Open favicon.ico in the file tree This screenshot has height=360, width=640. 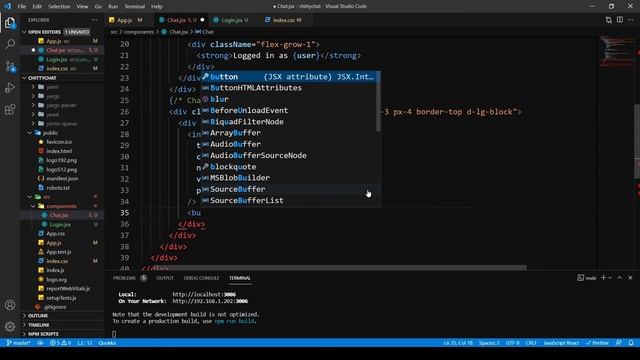point(59,142)
